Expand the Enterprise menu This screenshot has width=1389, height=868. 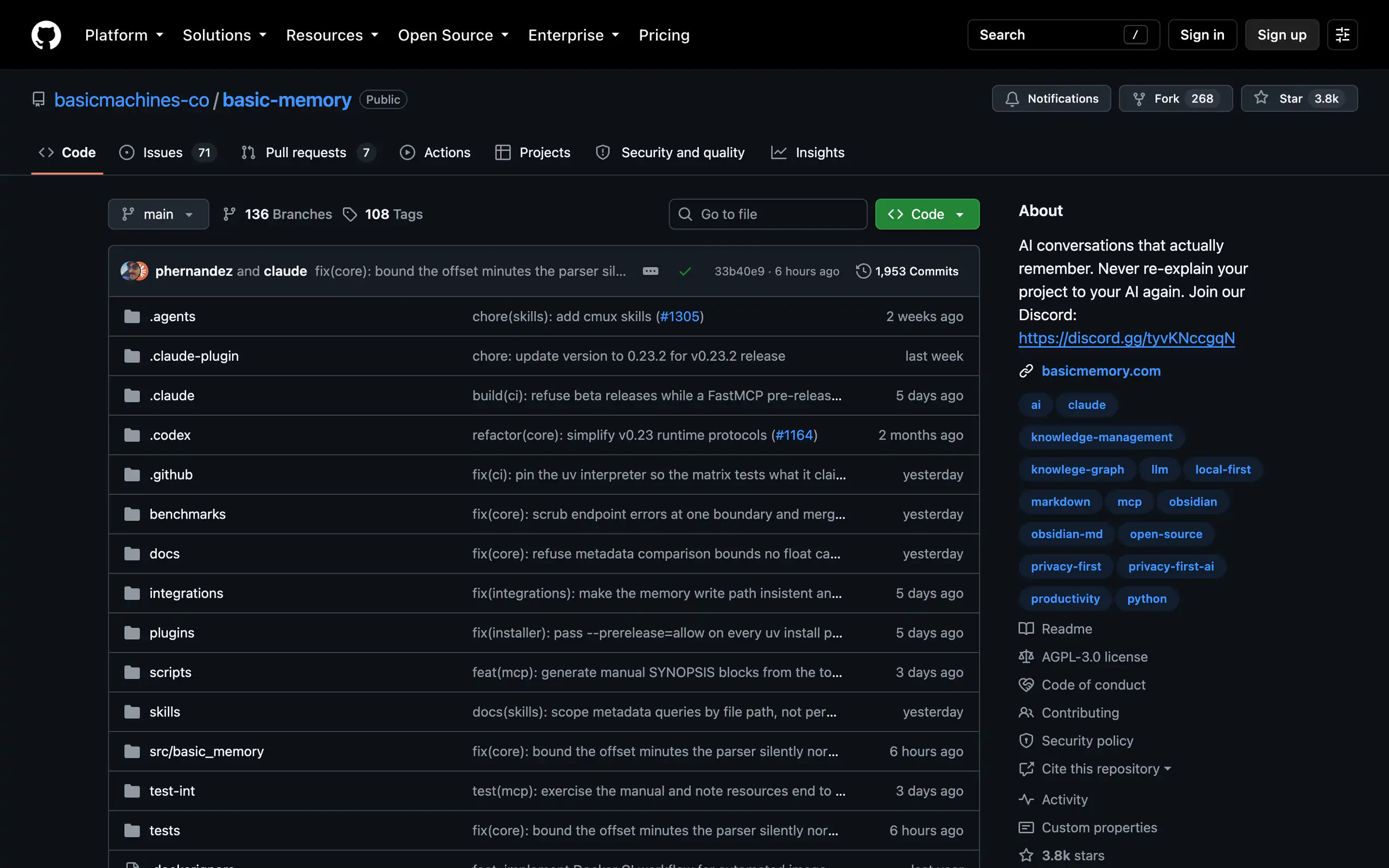574,35
